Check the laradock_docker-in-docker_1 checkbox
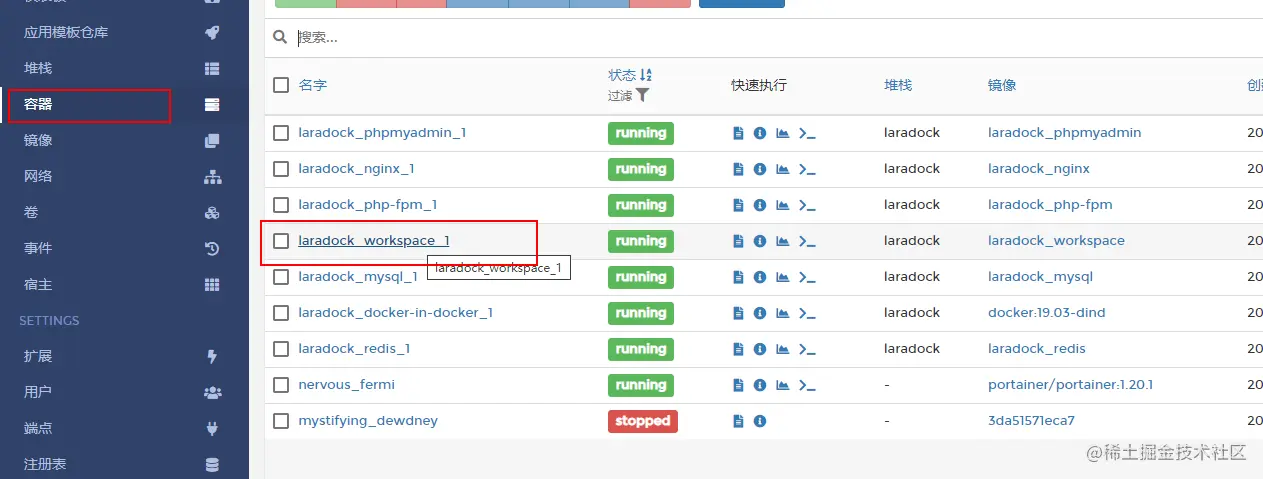The image size is (1263, 479). click(x=281, y=313)
